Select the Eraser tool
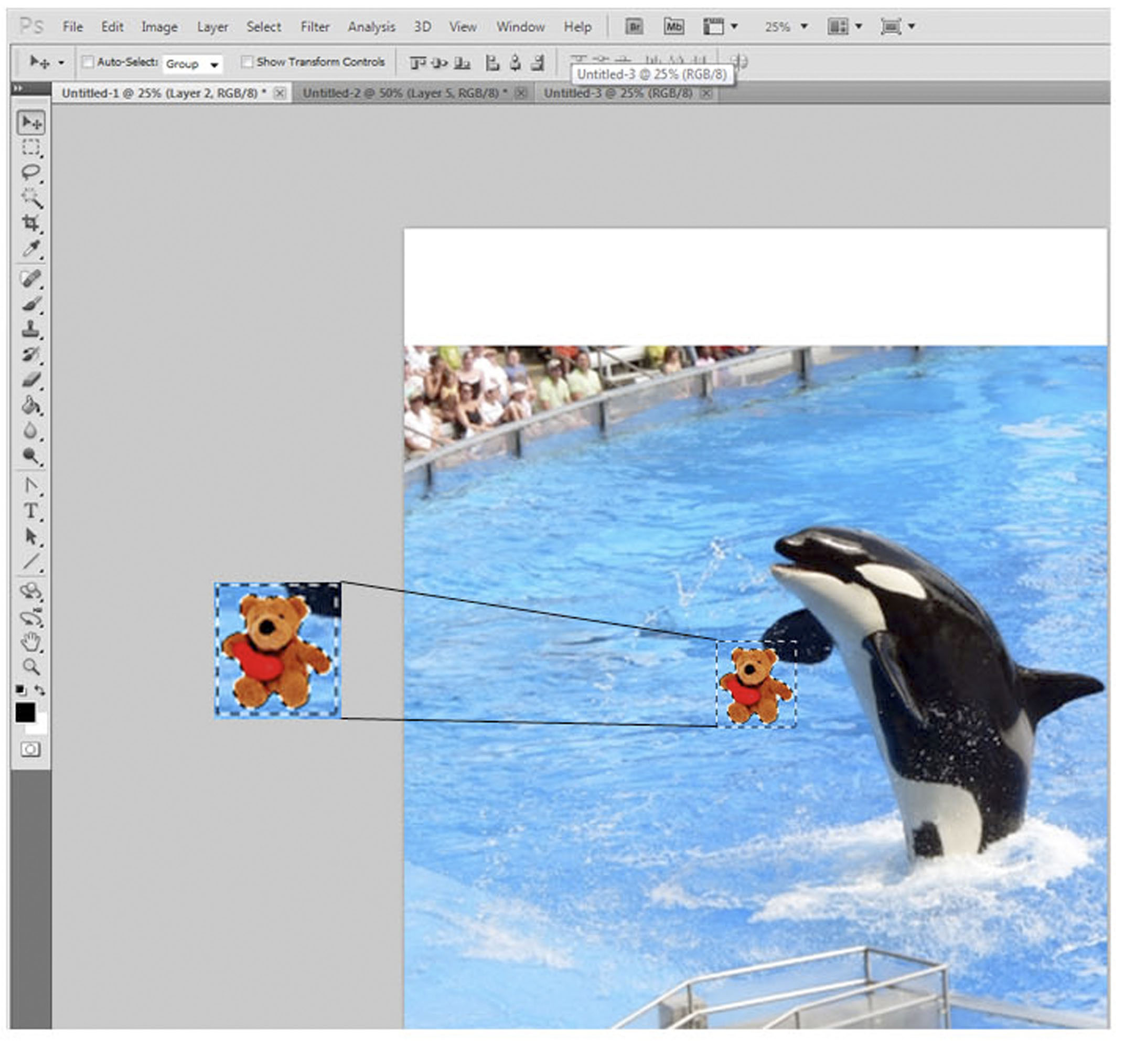 click(x=31, y=379)
